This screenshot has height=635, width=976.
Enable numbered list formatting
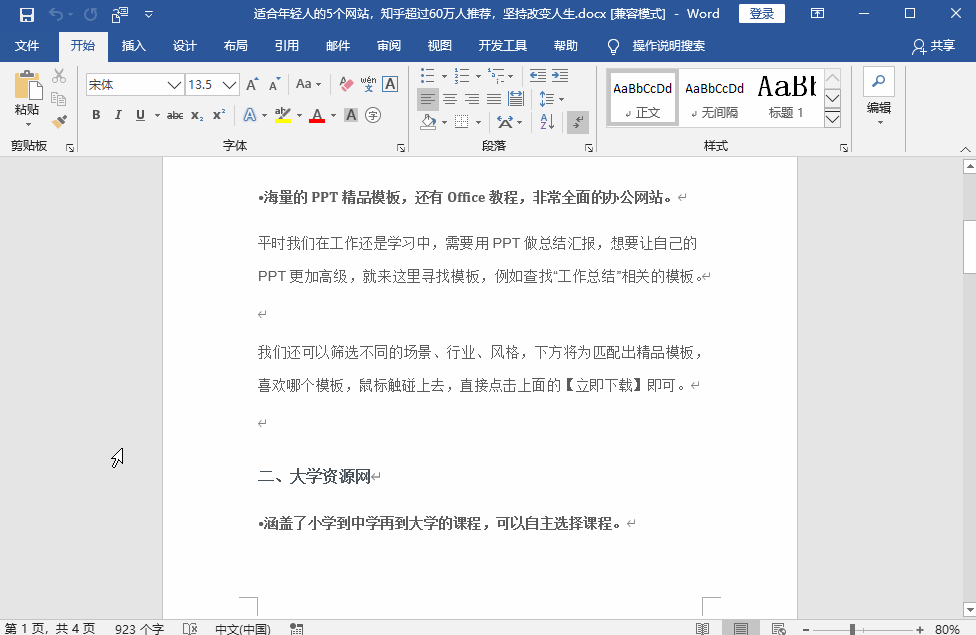(x=461, y=75)
